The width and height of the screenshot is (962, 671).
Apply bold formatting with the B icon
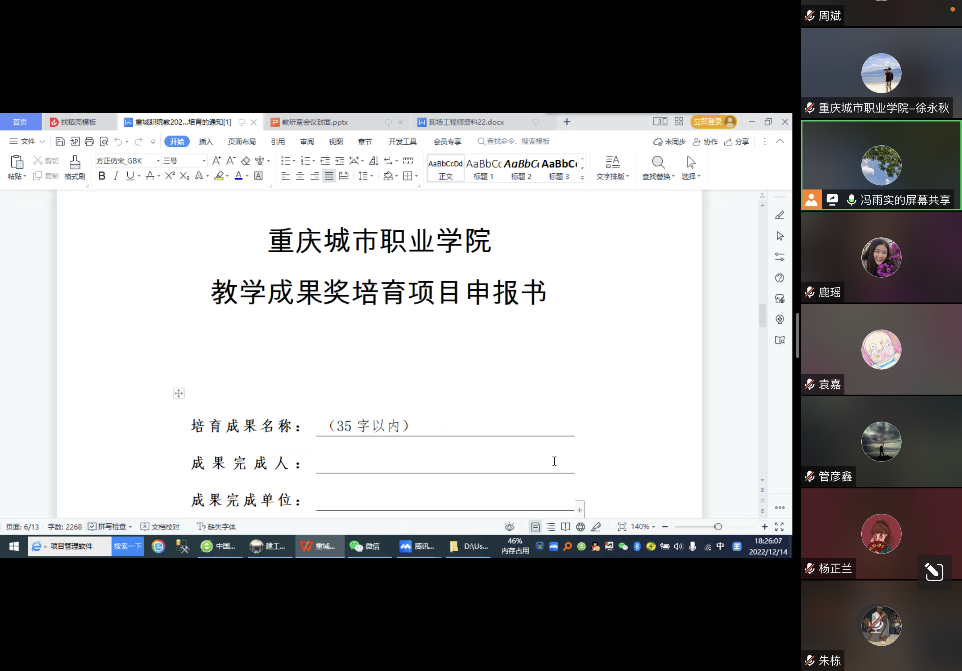101,175
